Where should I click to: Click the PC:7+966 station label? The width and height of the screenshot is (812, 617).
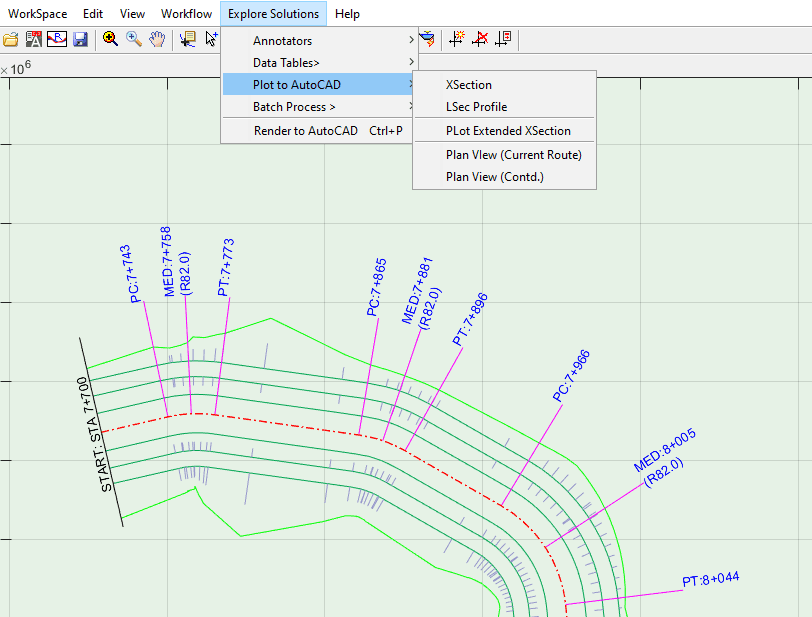tap(572, 376)
